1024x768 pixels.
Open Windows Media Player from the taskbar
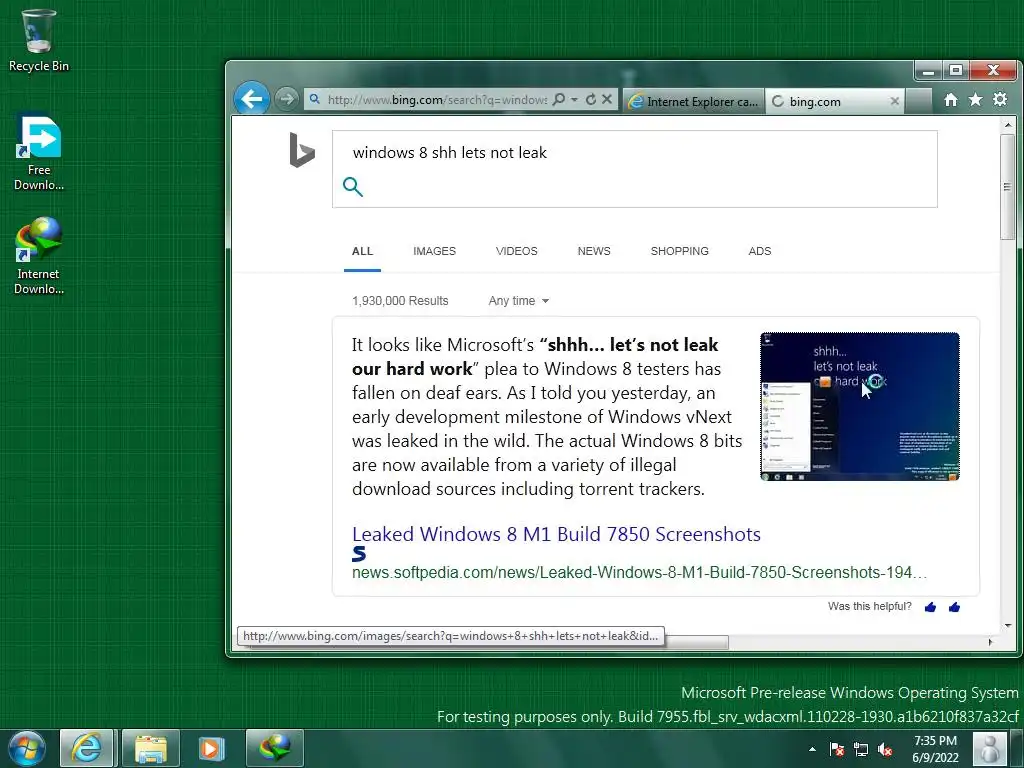(x=211, y=748)
